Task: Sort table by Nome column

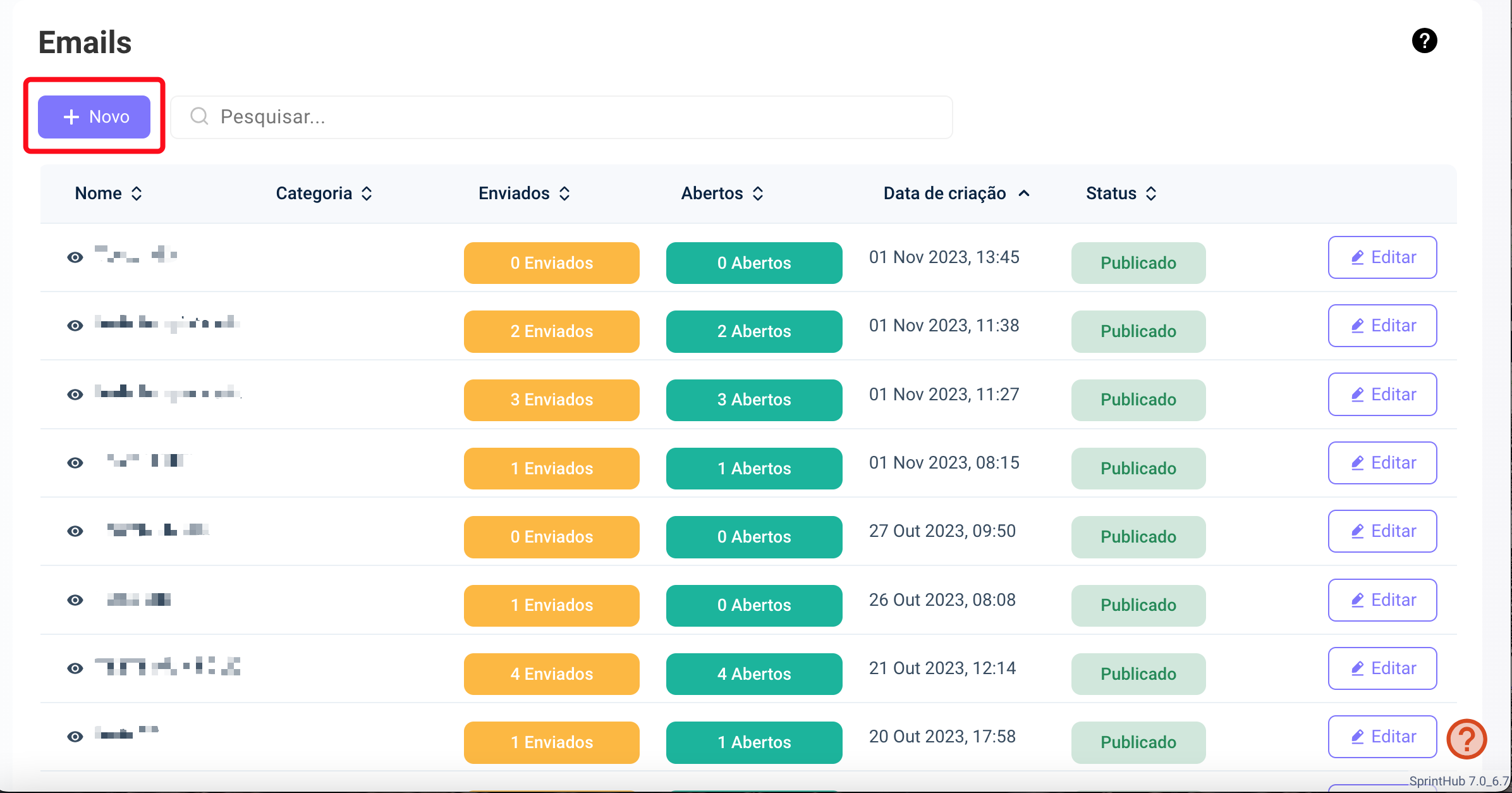Action: click(108, 194)
